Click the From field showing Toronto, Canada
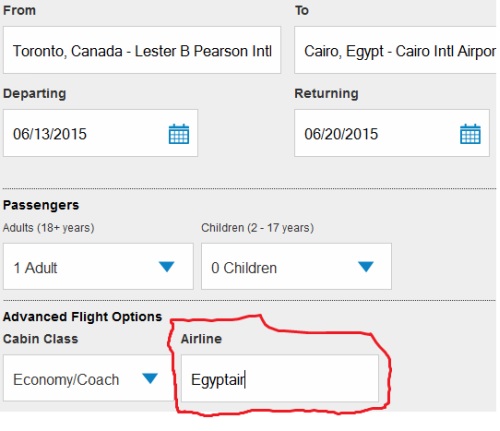 pyautogui.click(x=142, y=50)
